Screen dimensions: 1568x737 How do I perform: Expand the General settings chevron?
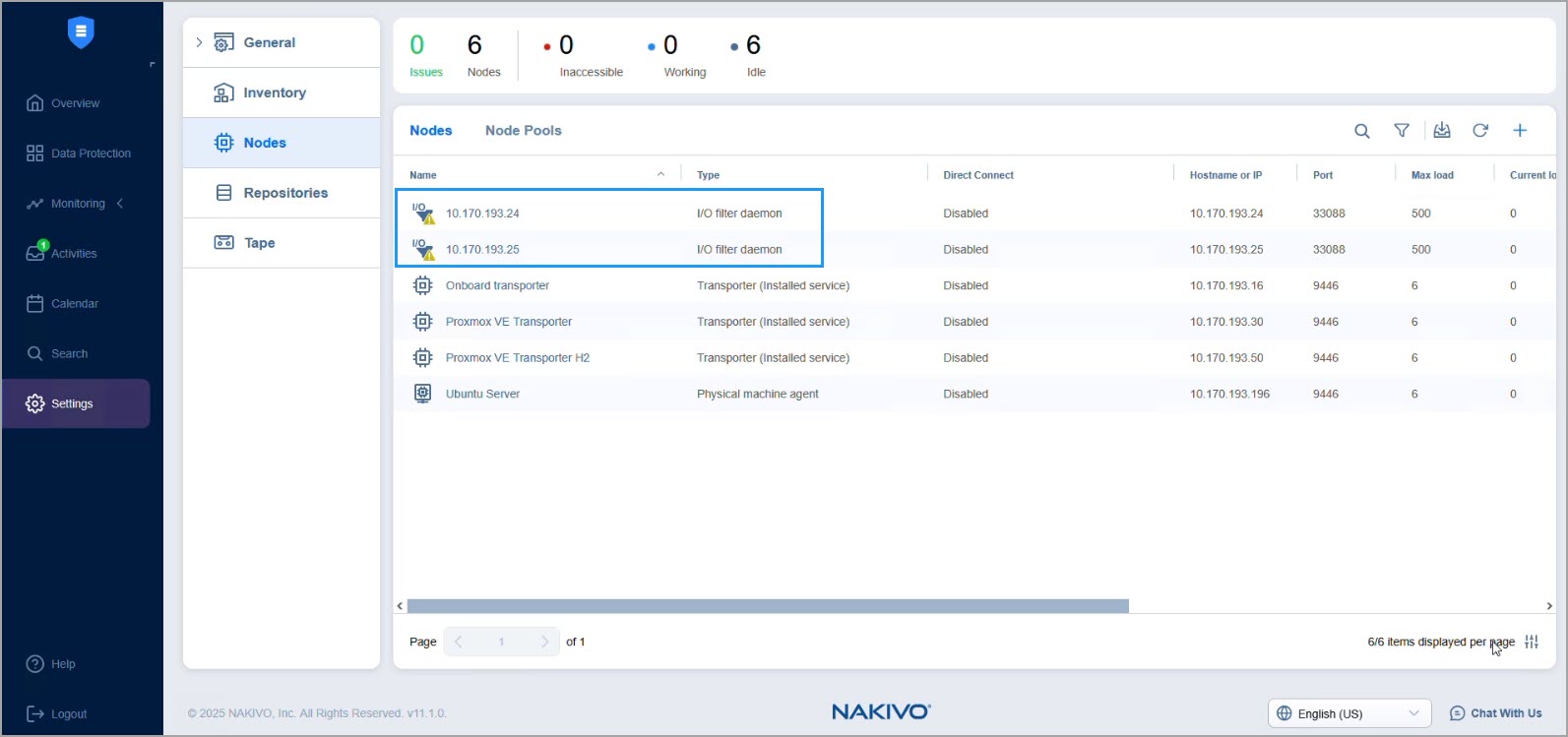[199, 42]
